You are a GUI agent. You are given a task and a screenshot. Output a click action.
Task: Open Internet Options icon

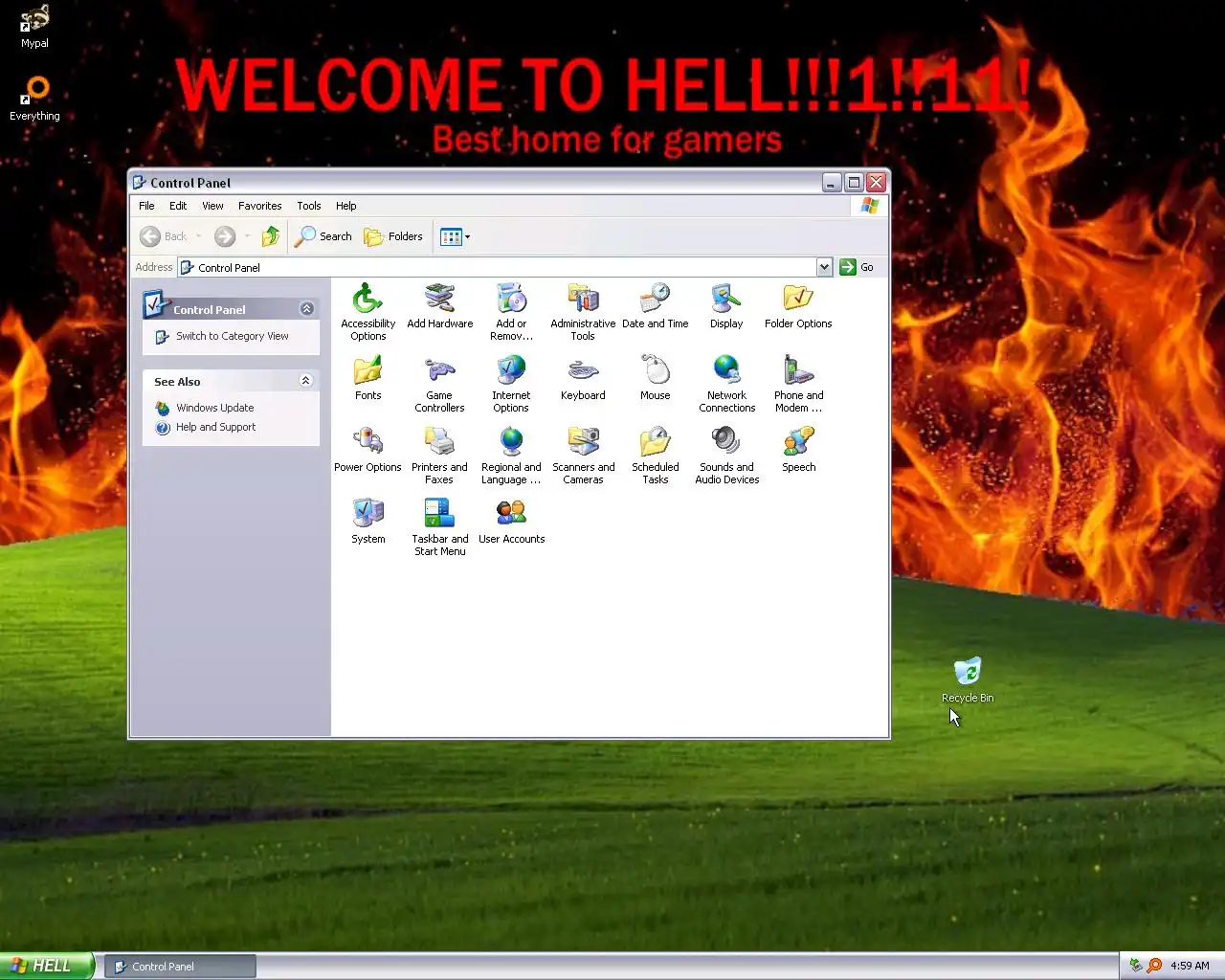point(511,383)
